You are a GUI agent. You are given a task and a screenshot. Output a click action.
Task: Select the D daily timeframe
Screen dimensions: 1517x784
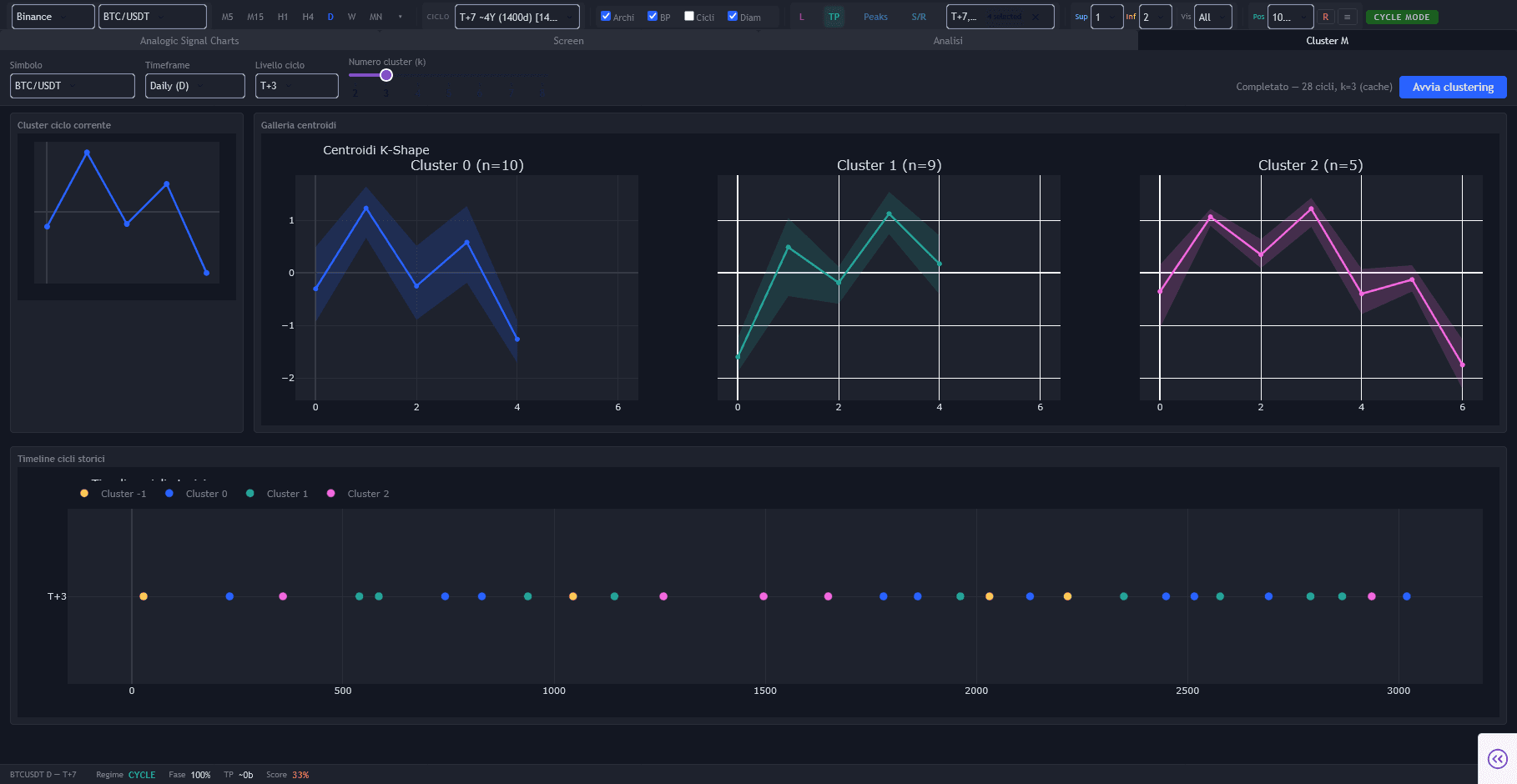pyautogui.click(x=330, y=17)
